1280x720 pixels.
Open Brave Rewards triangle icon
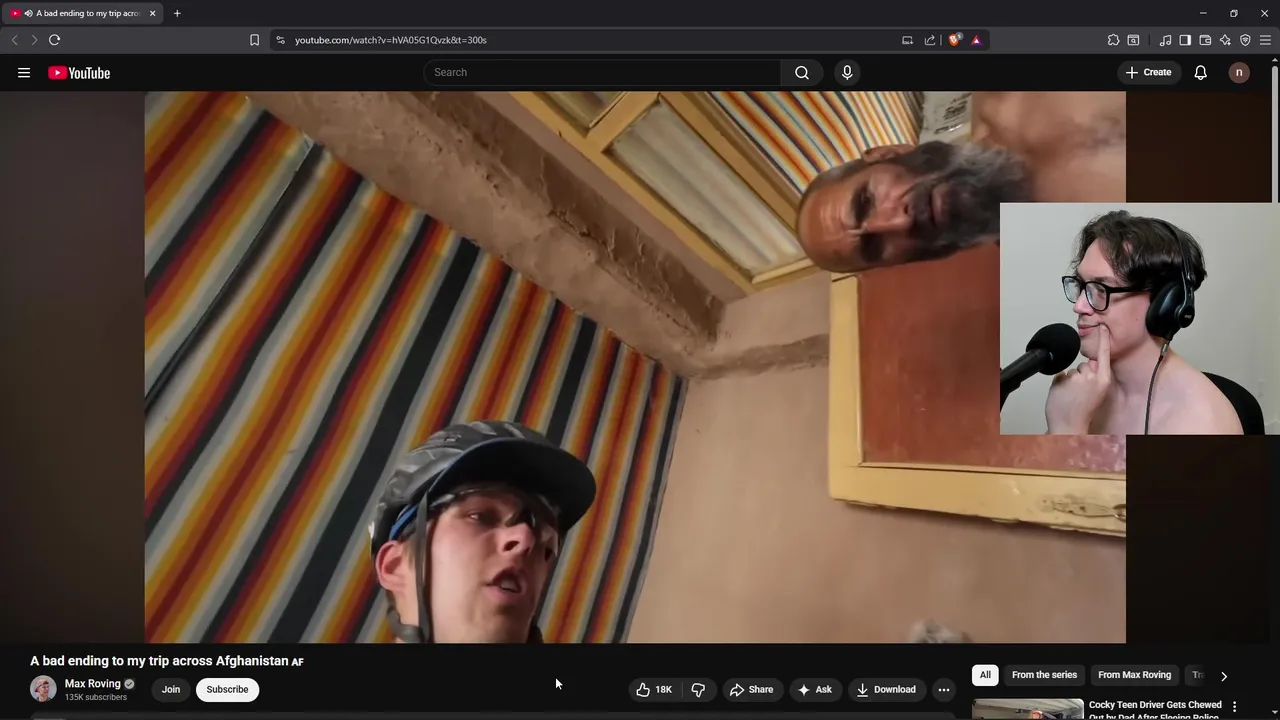coord(976,40)
